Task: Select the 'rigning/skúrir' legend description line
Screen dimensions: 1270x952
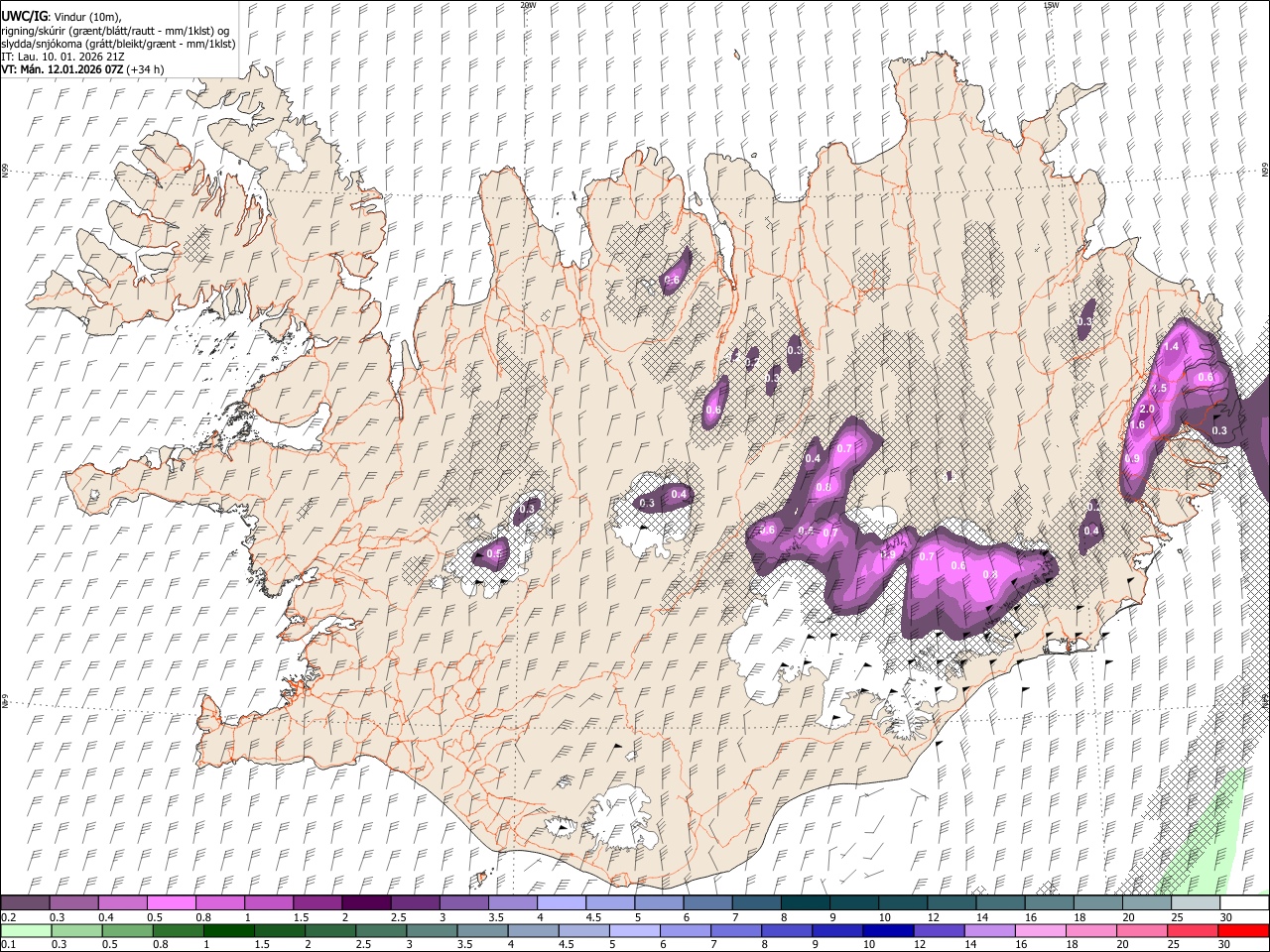Action: [x=115, y=31]
